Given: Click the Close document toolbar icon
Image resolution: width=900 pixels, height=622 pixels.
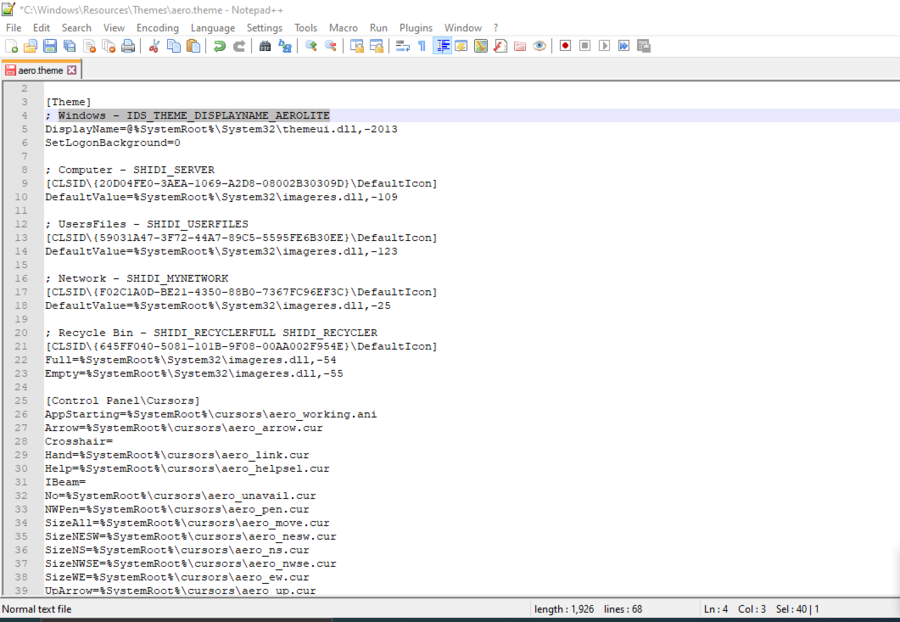Looking at the screenshot, I should (x=90, y=46).
